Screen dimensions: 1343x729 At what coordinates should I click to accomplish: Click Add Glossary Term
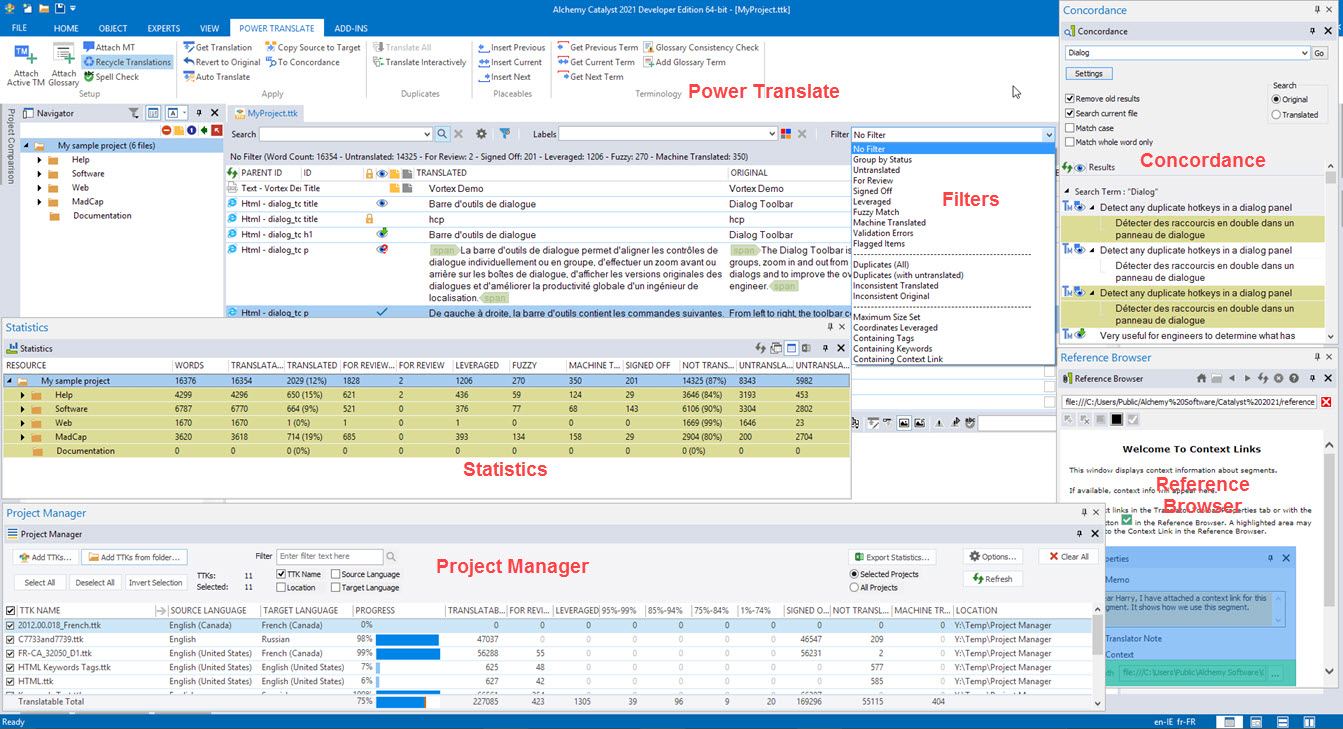684,62
